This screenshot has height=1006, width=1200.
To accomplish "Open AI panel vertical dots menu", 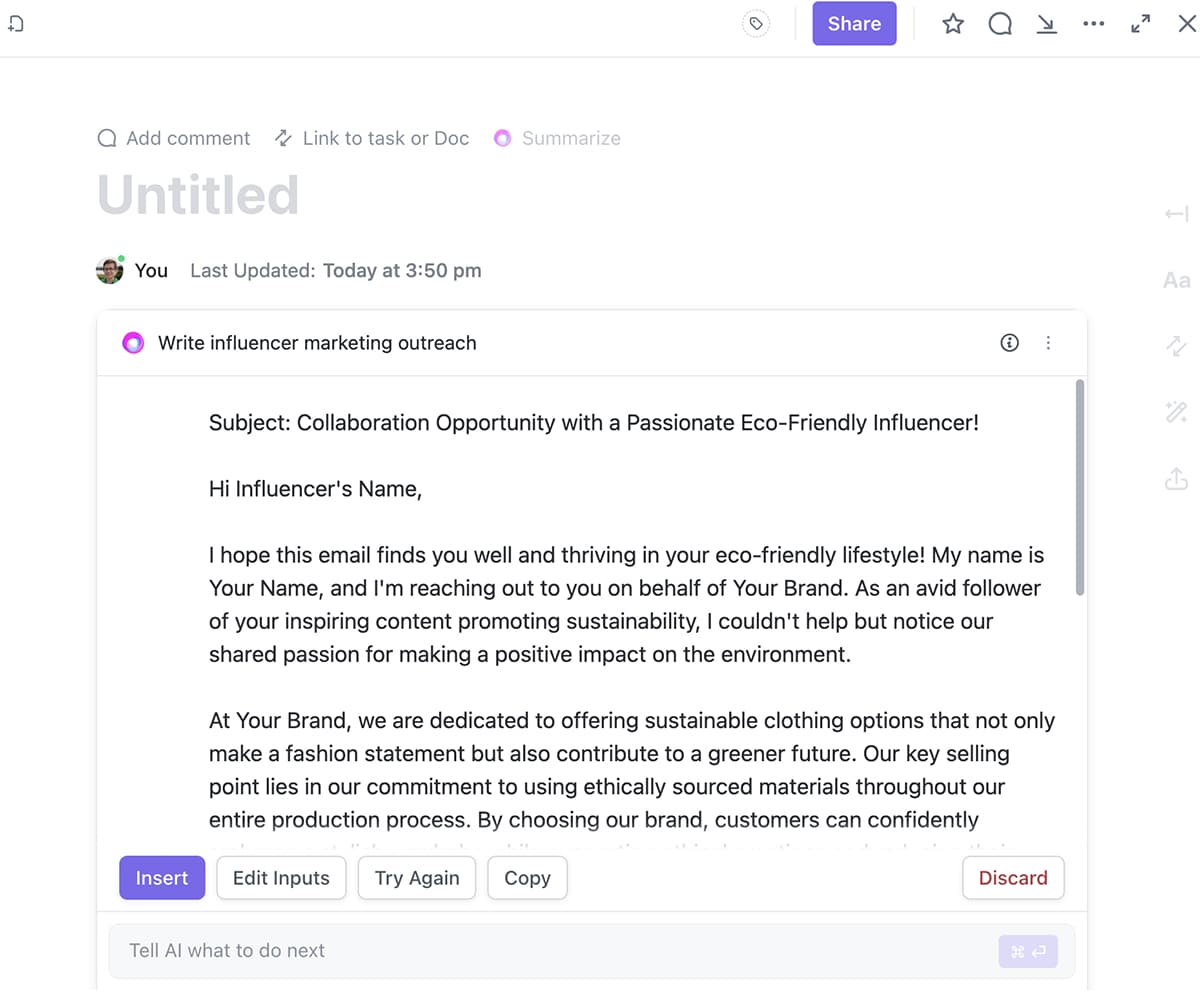I will [x=1048, y=343].
